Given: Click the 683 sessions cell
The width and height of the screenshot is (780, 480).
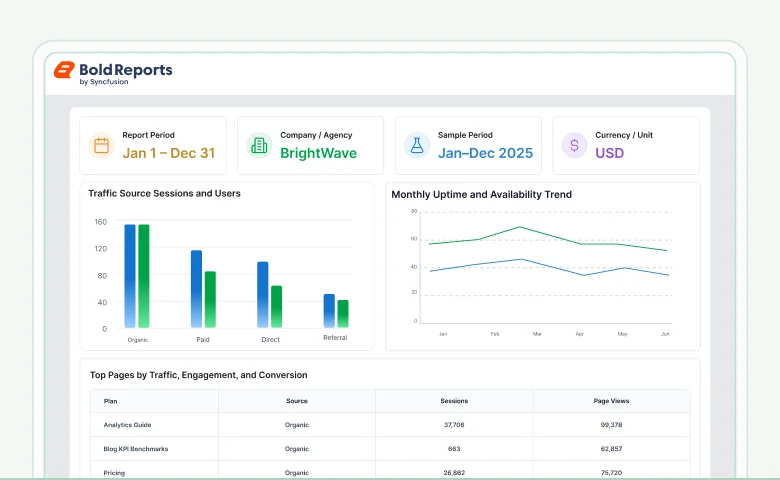Looking at the screenshot, I should click(454, 449).
